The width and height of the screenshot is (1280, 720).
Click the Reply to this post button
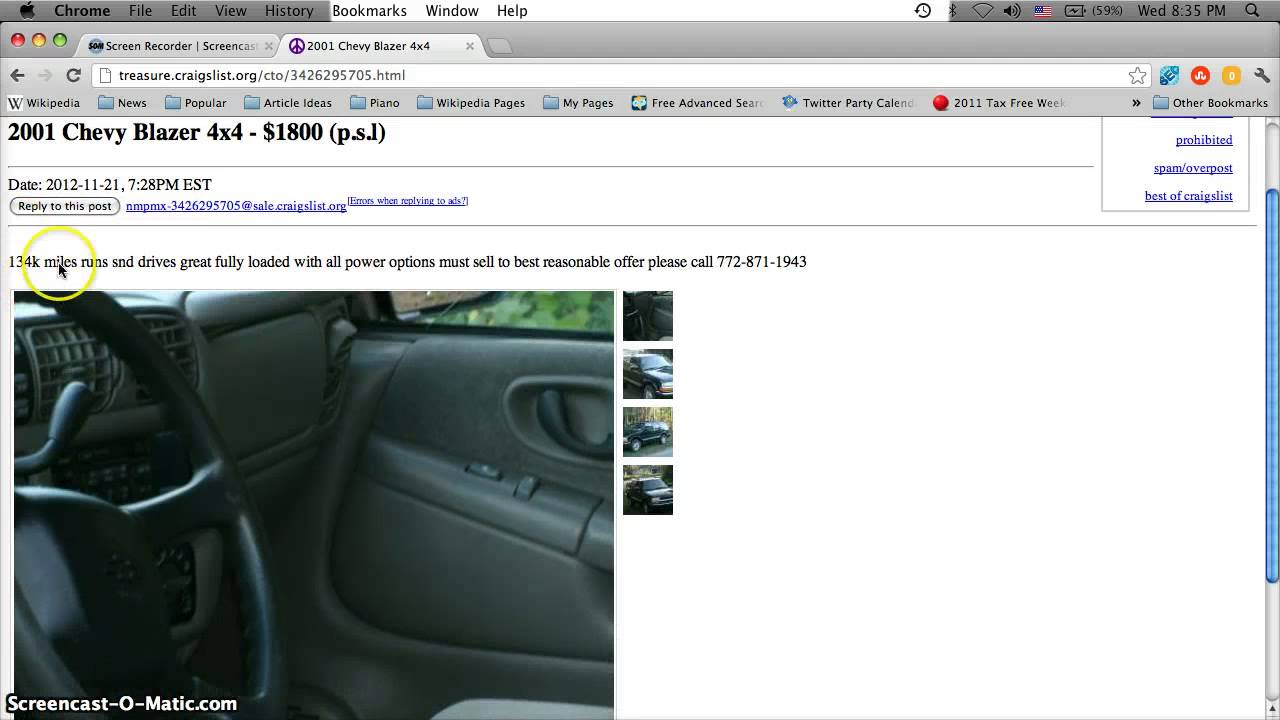[65, 206]
